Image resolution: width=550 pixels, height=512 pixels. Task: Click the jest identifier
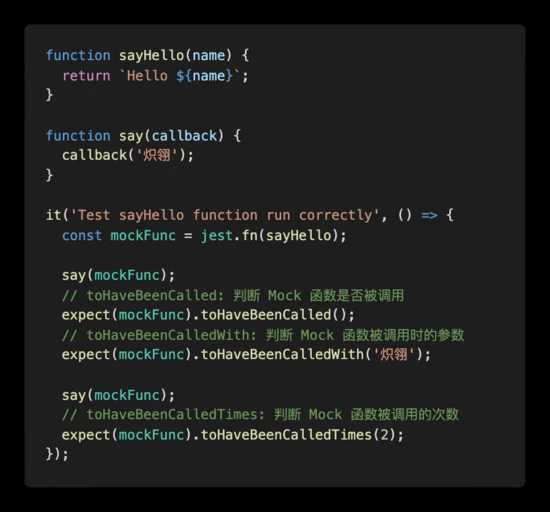coord(216,235)
